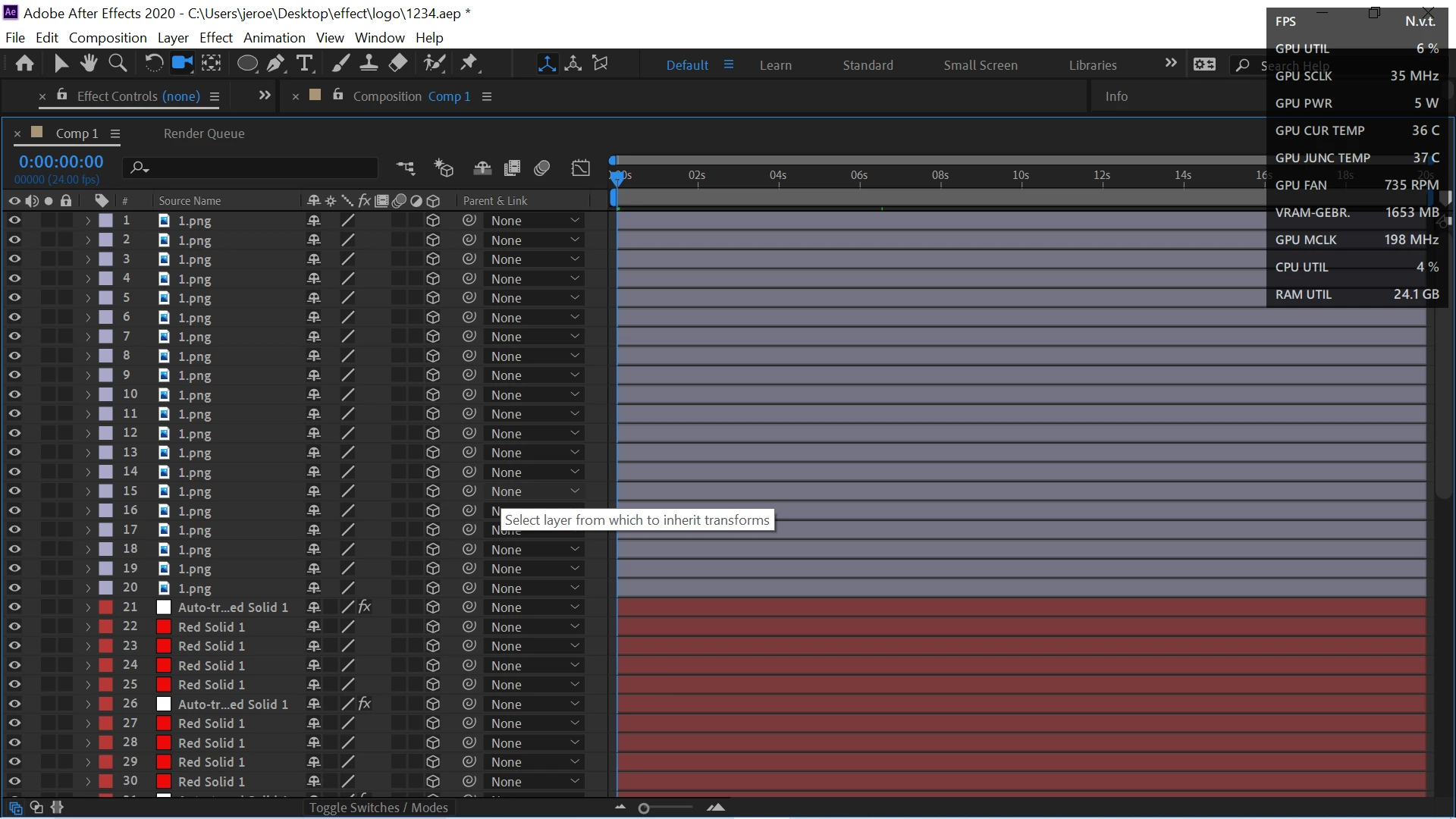Open the Animation menu
The width and height of the screenshot is (1456, 819).
(274, 37)
